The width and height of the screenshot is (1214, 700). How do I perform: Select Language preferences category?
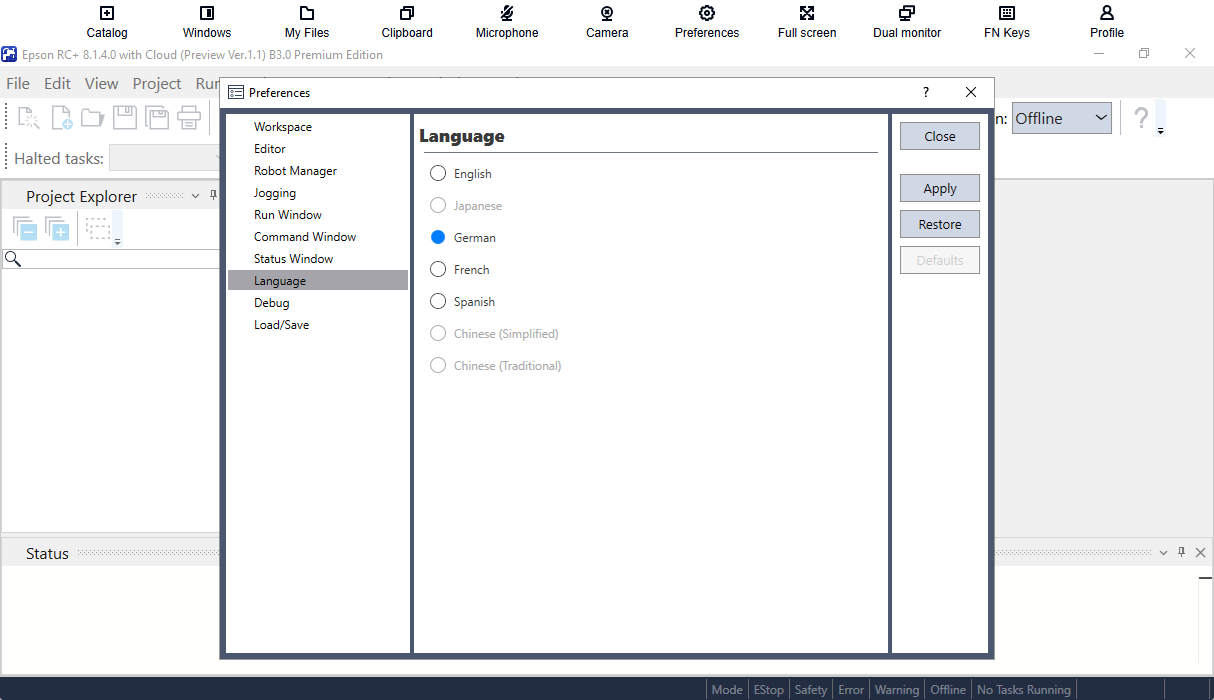(318, 281)
